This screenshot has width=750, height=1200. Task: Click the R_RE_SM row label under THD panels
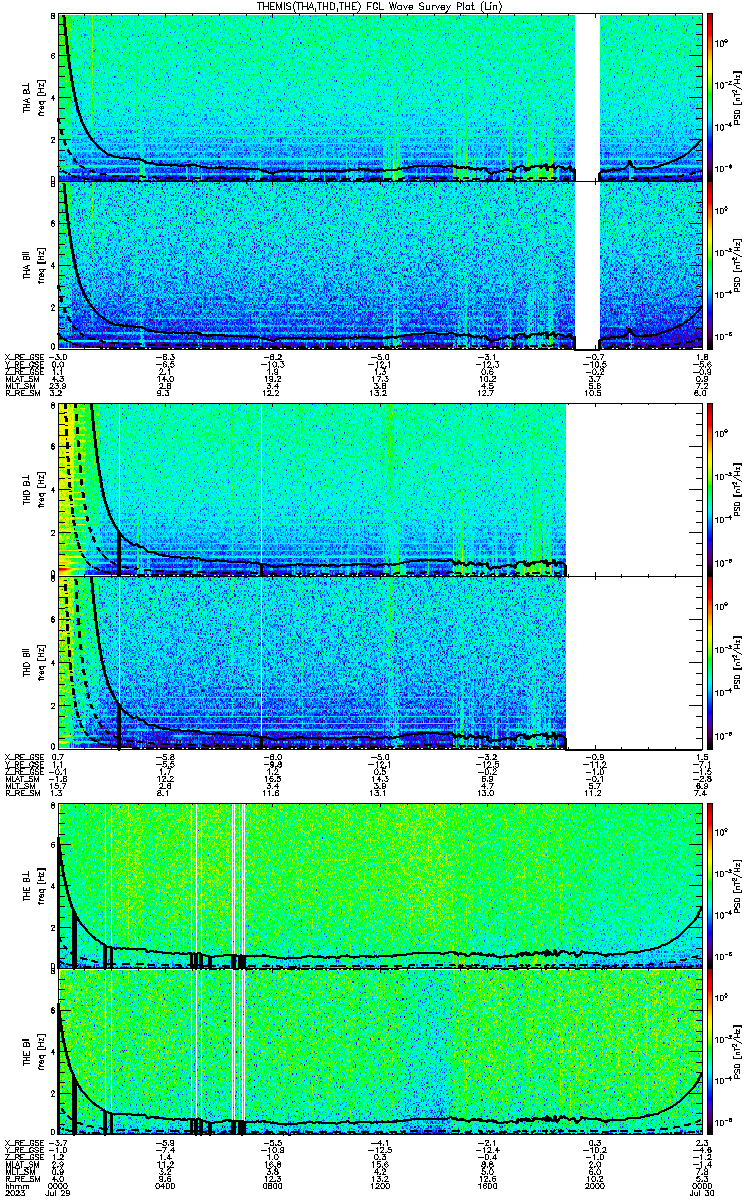coord(19,791)
